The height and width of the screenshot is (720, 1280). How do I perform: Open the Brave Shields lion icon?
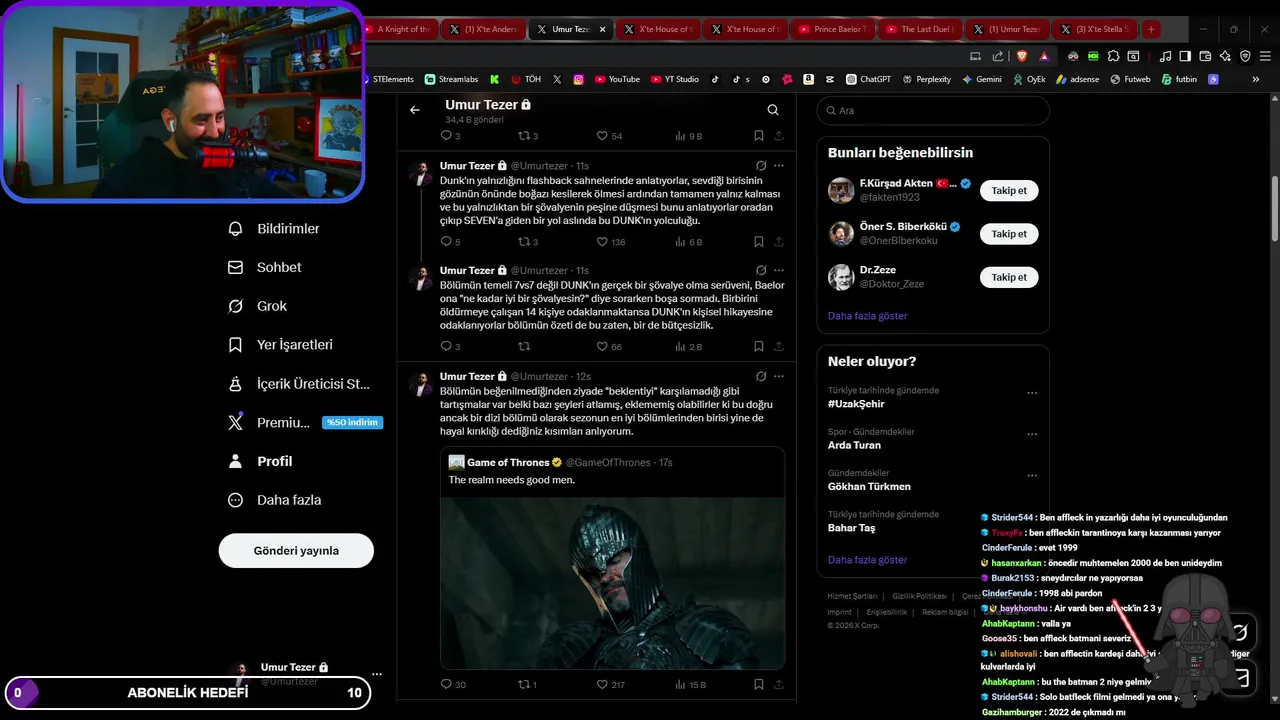click(1021, 56)
